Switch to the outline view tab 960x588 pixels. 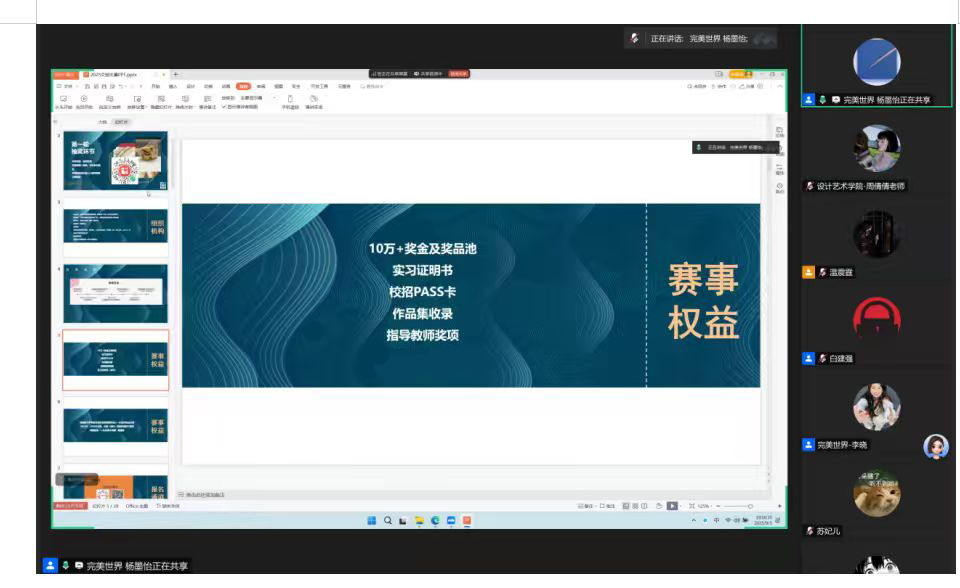(102, 122)
